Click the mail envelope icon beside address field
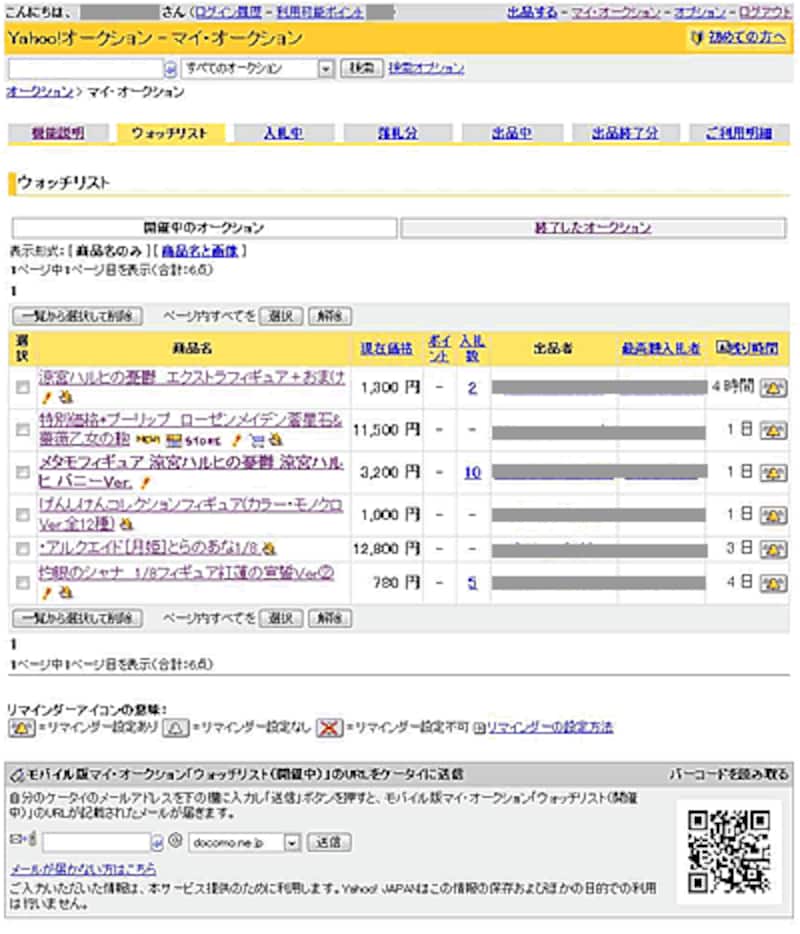The height and width of the screenshot is (934, 800). pyautogui.click(x=23, y=839)
